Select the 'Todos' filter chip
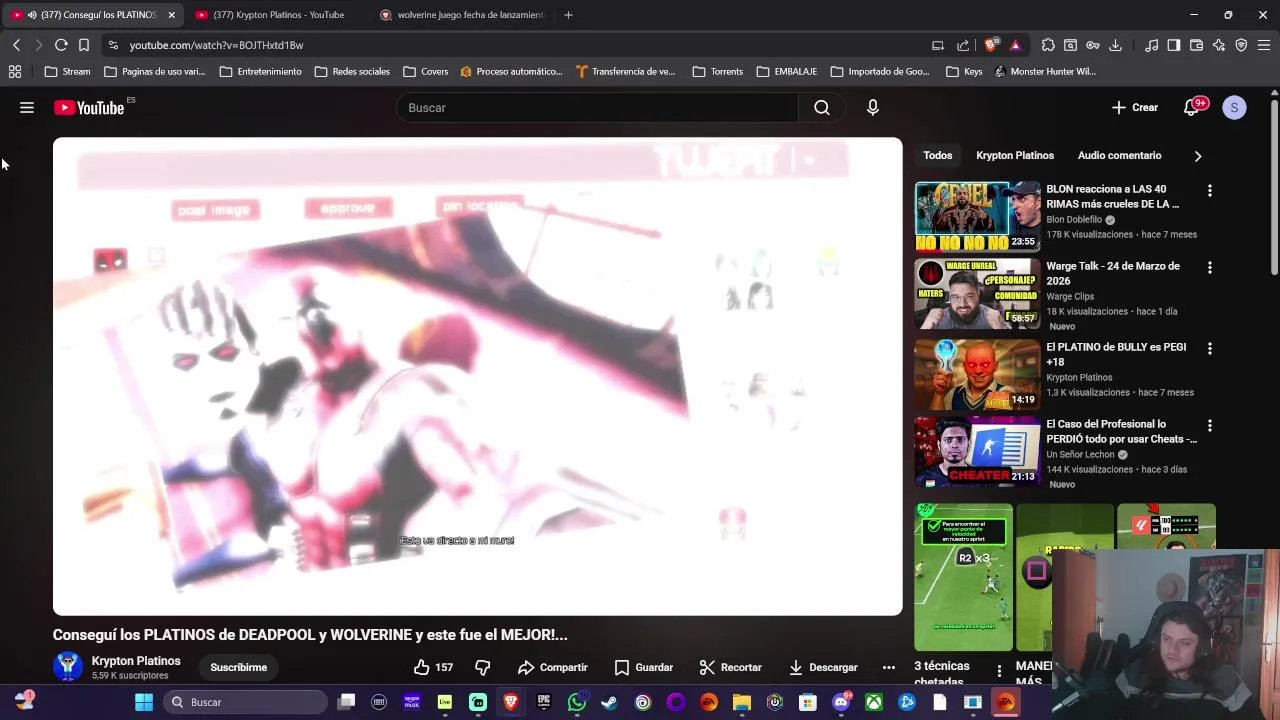1280x720 pixels. (938, 156)
